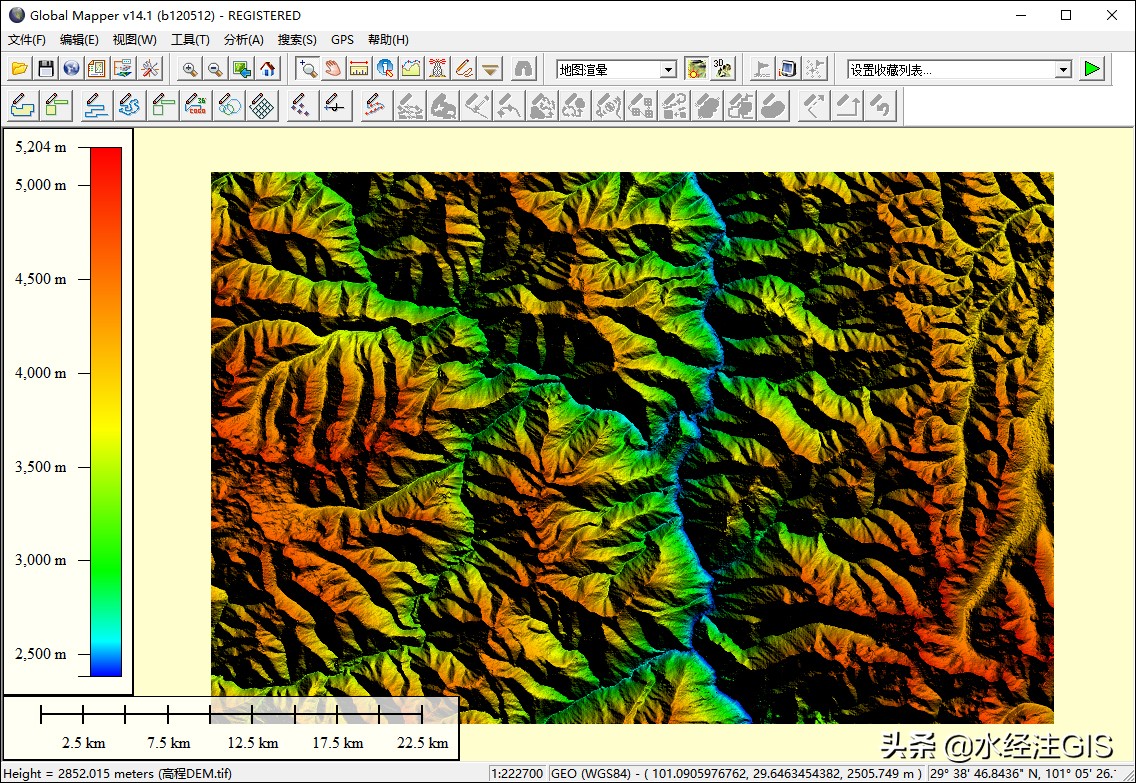The height and width of the screenshot is (783, 1136).
Task: Select the dotted red line pencil tool
Action: pos(374,106)
